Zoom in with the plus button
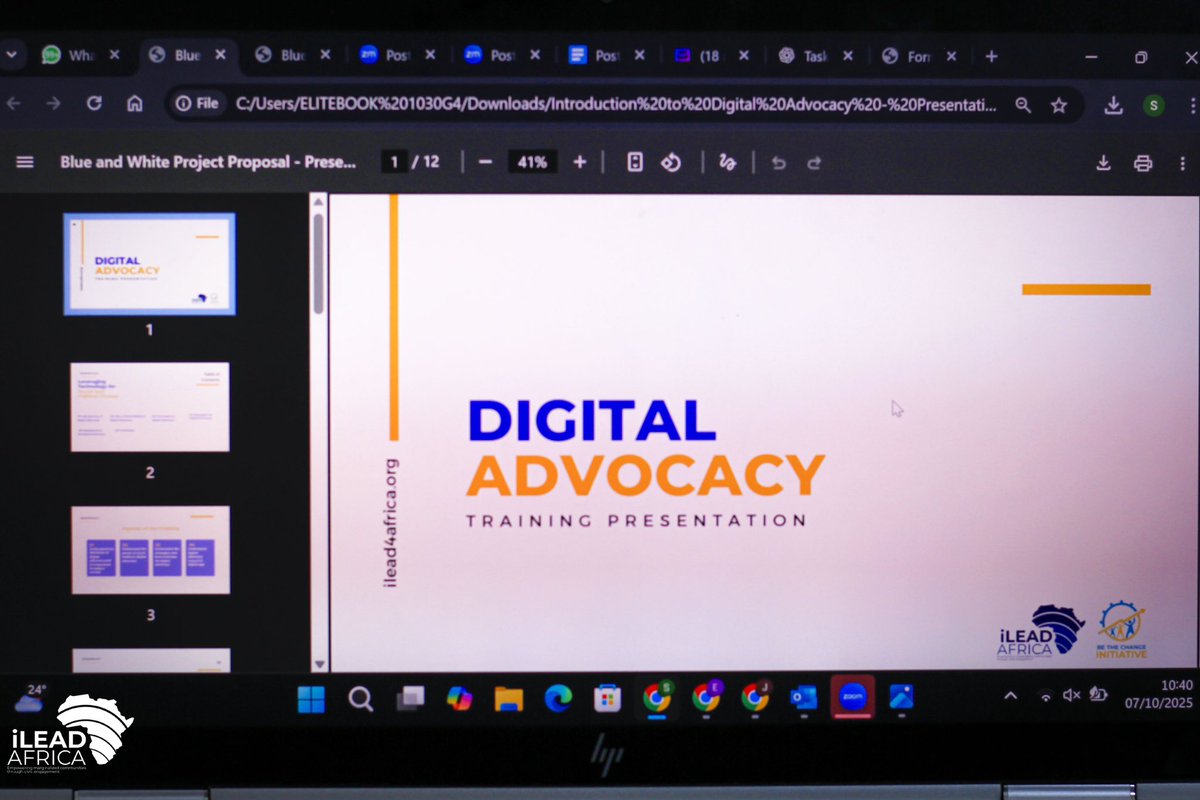Screen dimensions: 1200x800 (580, 162)
